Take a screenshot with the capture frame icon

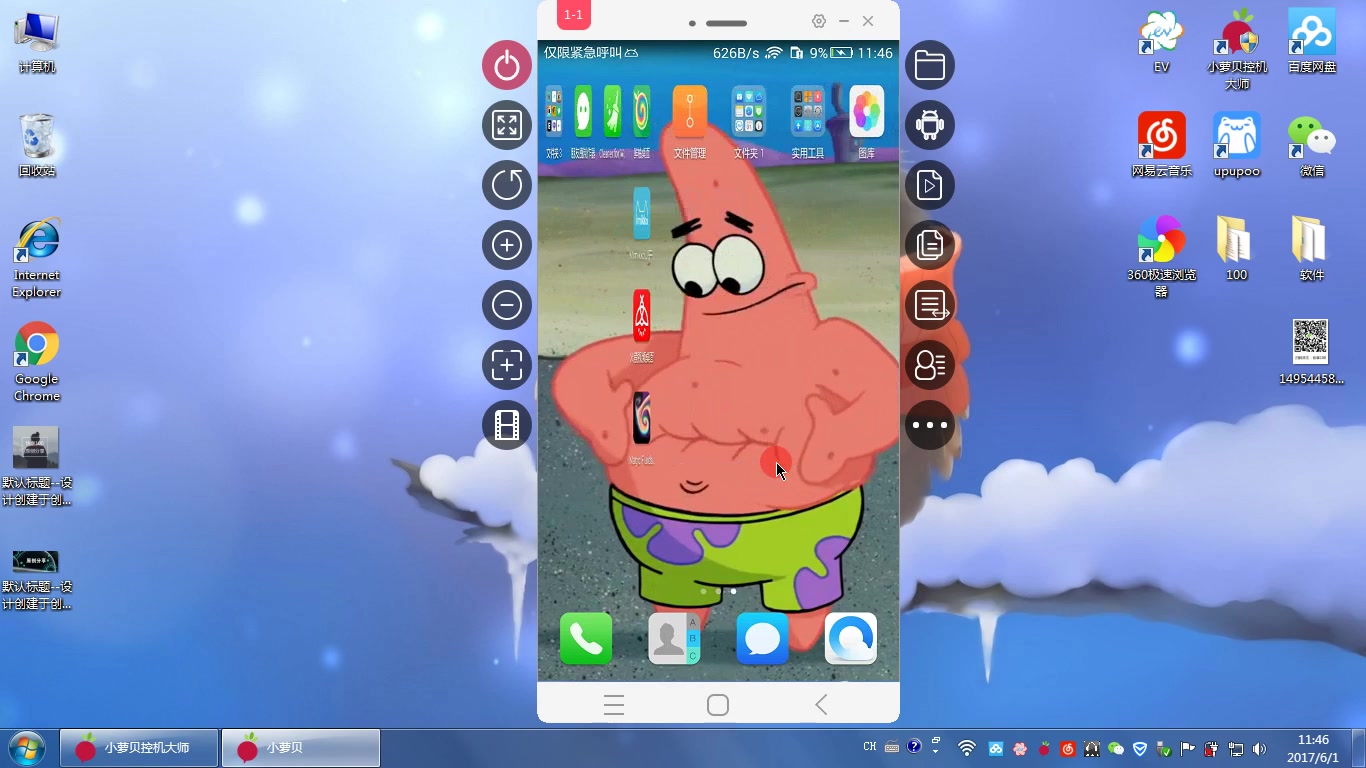pyautogui.click(x=507, y=365)
